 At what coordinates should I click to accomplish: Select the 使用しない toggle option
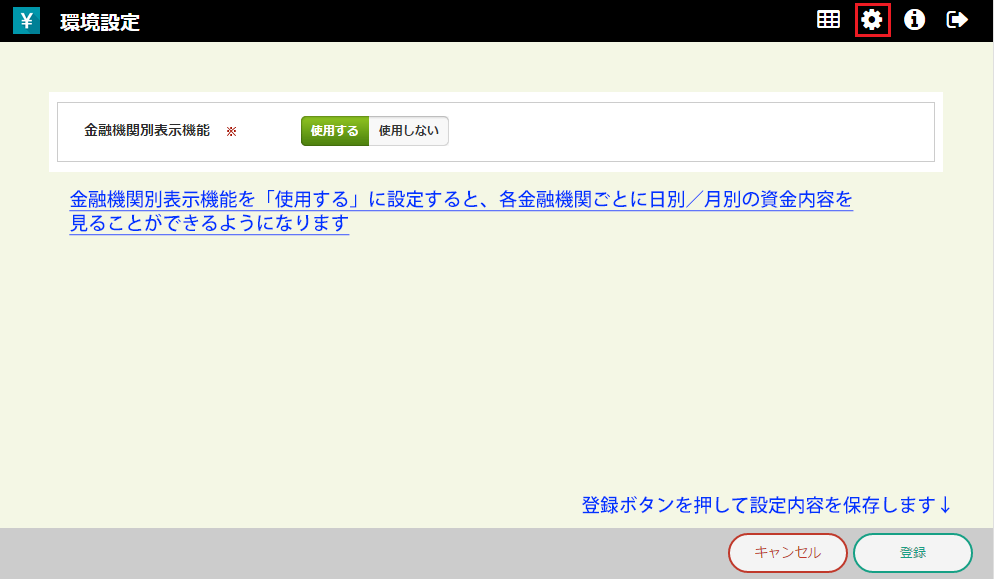point(408,131)
